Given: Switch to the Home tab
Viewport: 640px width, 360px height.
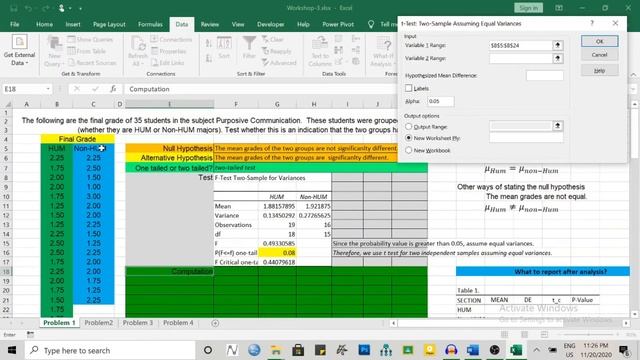Looking at the screenshot, I should click(44, 24).
